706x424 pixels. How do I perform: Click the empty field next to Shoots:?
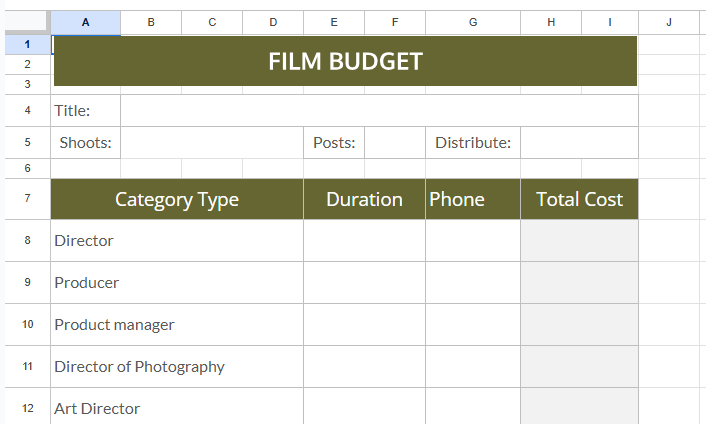(x=211, y=143)
